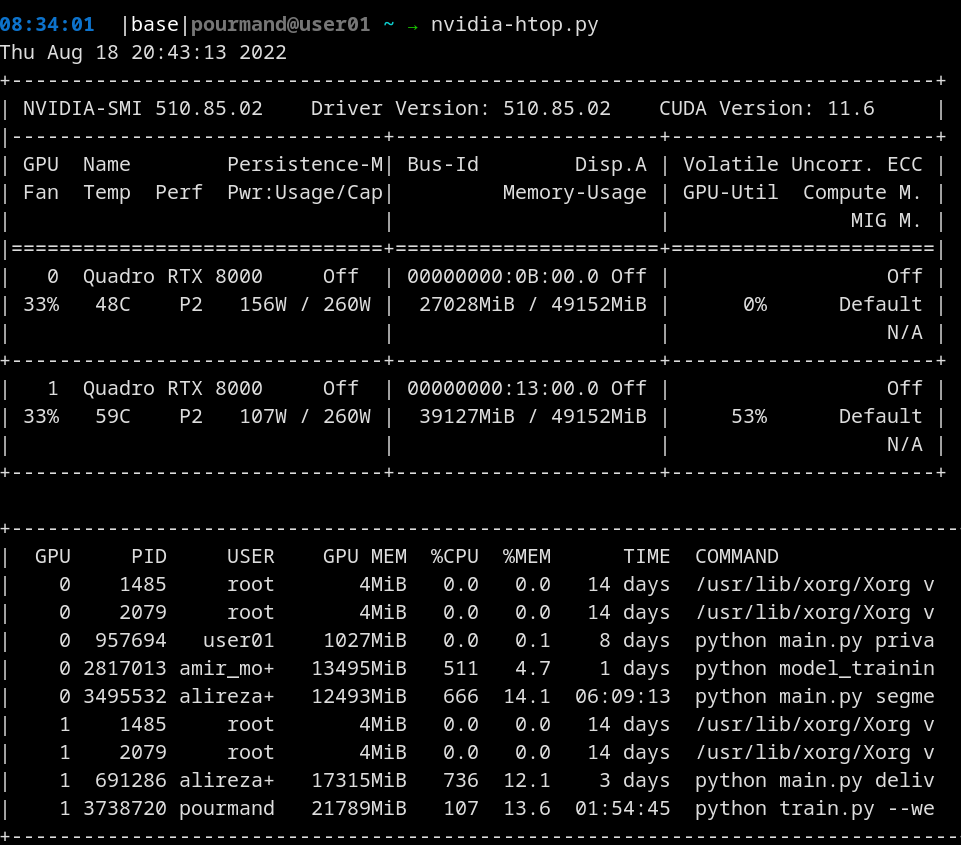The height and width of the screenshot is (845, 961).
Task: Click the 48C temperature reading
Action: pos(113,305)
